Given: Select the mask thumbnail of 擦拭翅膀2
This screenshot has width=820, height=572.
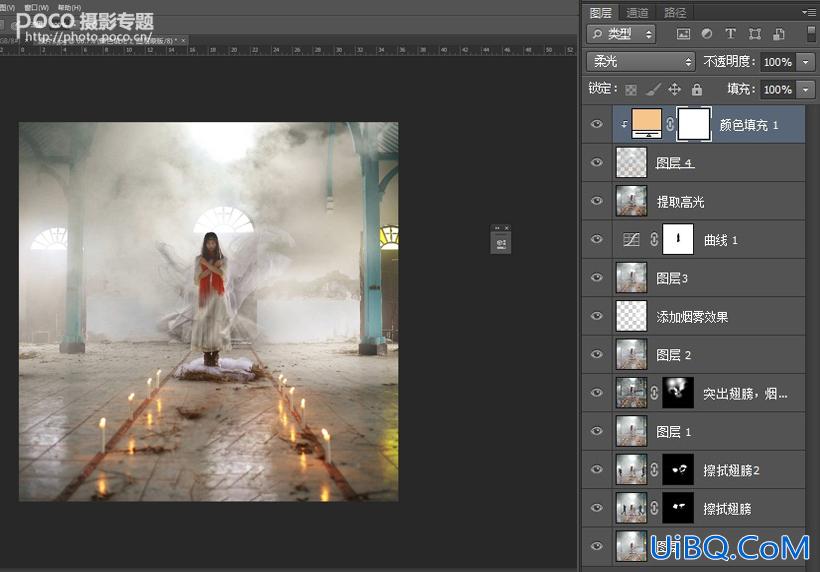Looking at the screenshot, I should coord(678,469).
